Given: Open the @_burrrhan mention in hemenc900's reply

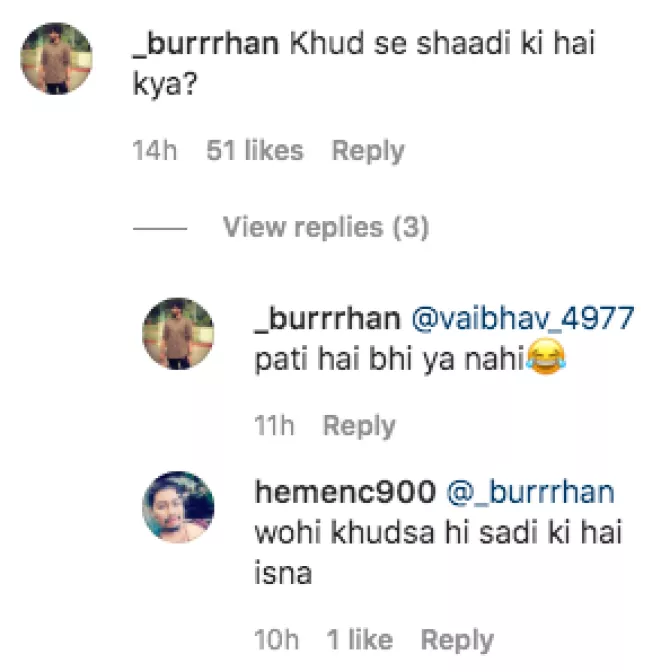Looking at the screenshot, I should point(529,492).
